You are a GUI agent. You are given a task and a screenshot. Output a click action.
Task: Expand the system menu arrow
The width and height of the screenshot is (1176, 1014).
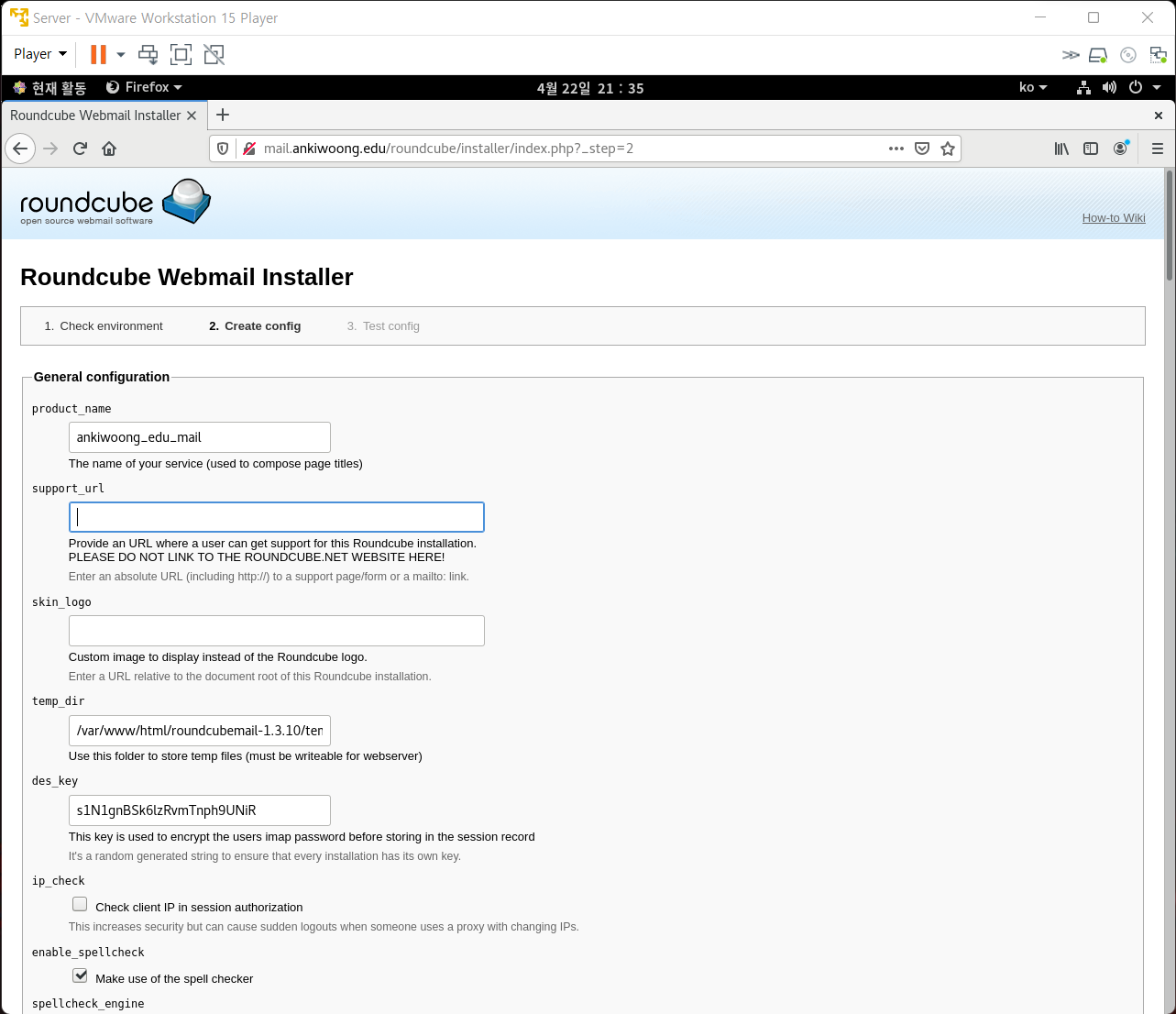1157,87
